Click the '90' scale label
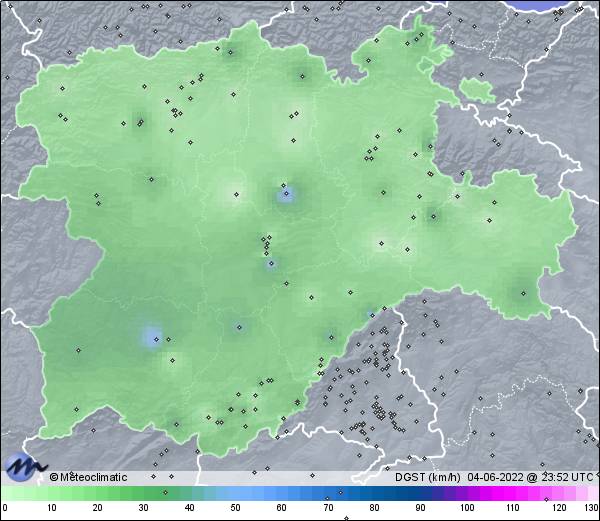600x521 pixels. [421, 508]
